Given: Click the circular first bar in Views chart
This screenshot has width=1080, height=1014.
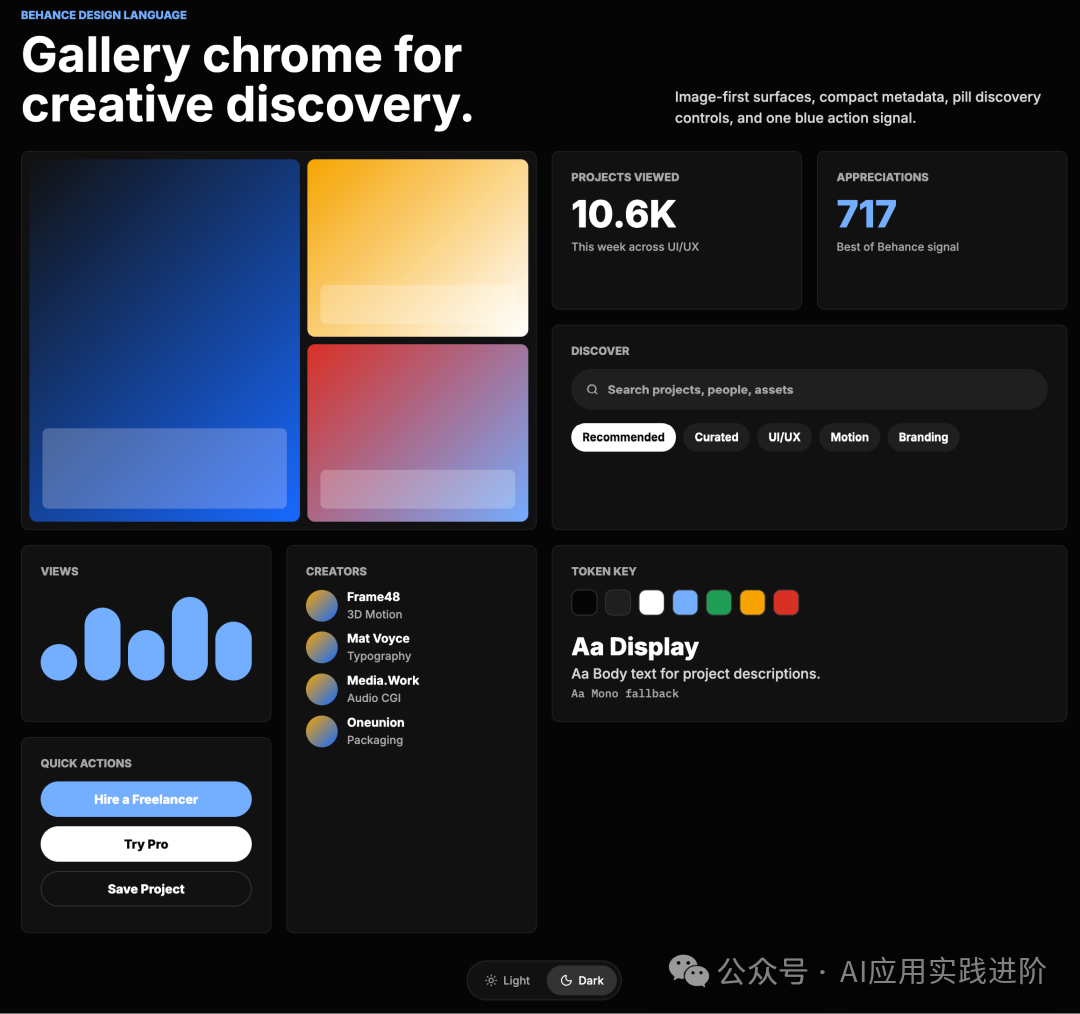Looking at the screenshot, I should pos(59,662).
